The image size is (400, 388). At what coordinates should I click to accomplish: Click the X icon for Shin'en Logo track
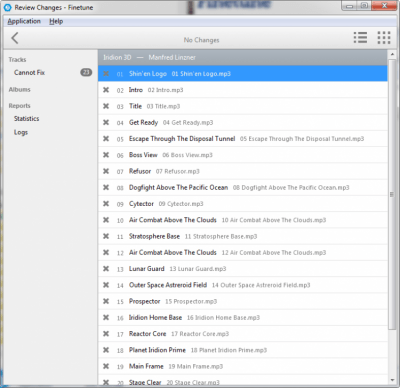(x=106, y=74)
